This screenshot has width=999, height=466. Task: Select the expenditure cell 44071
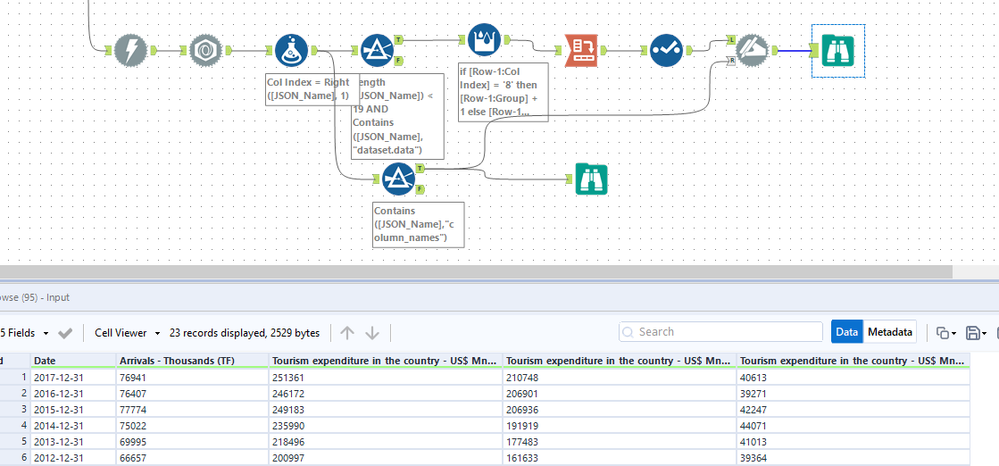tap(853, 425)
